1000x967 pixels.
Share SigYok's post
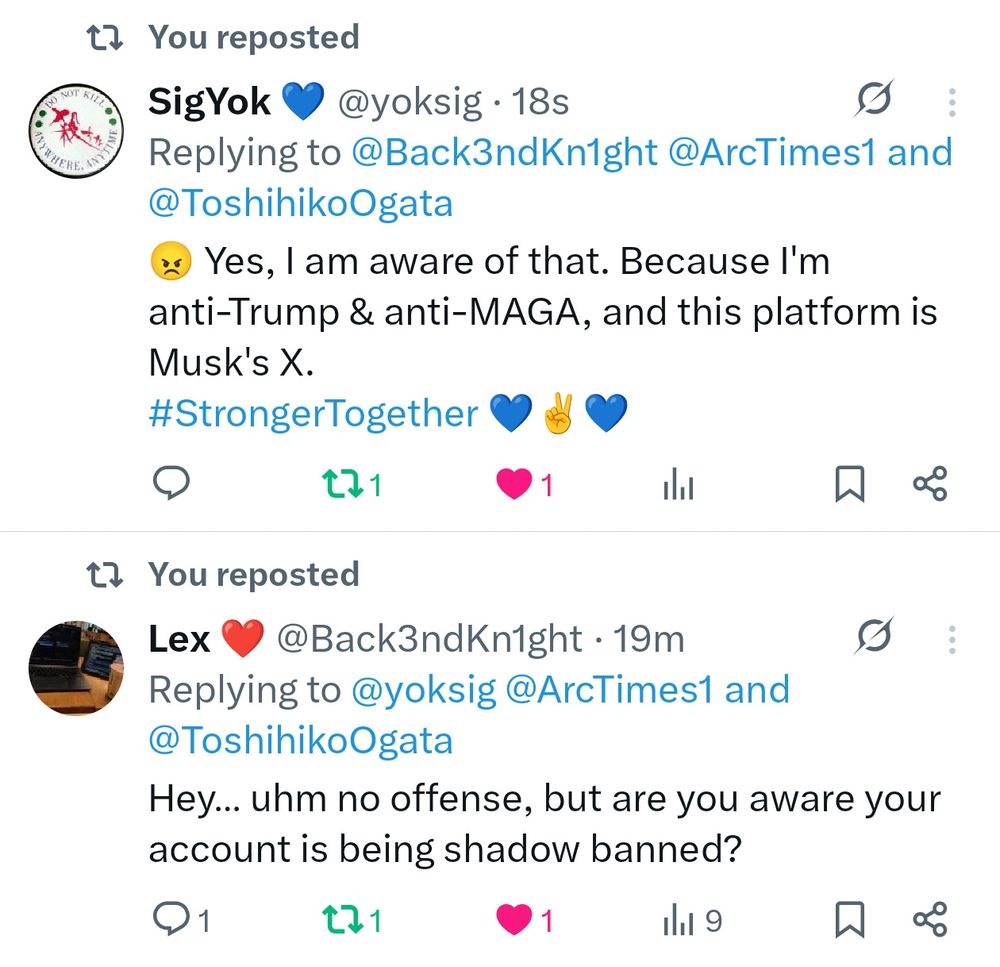coord(929,486)
